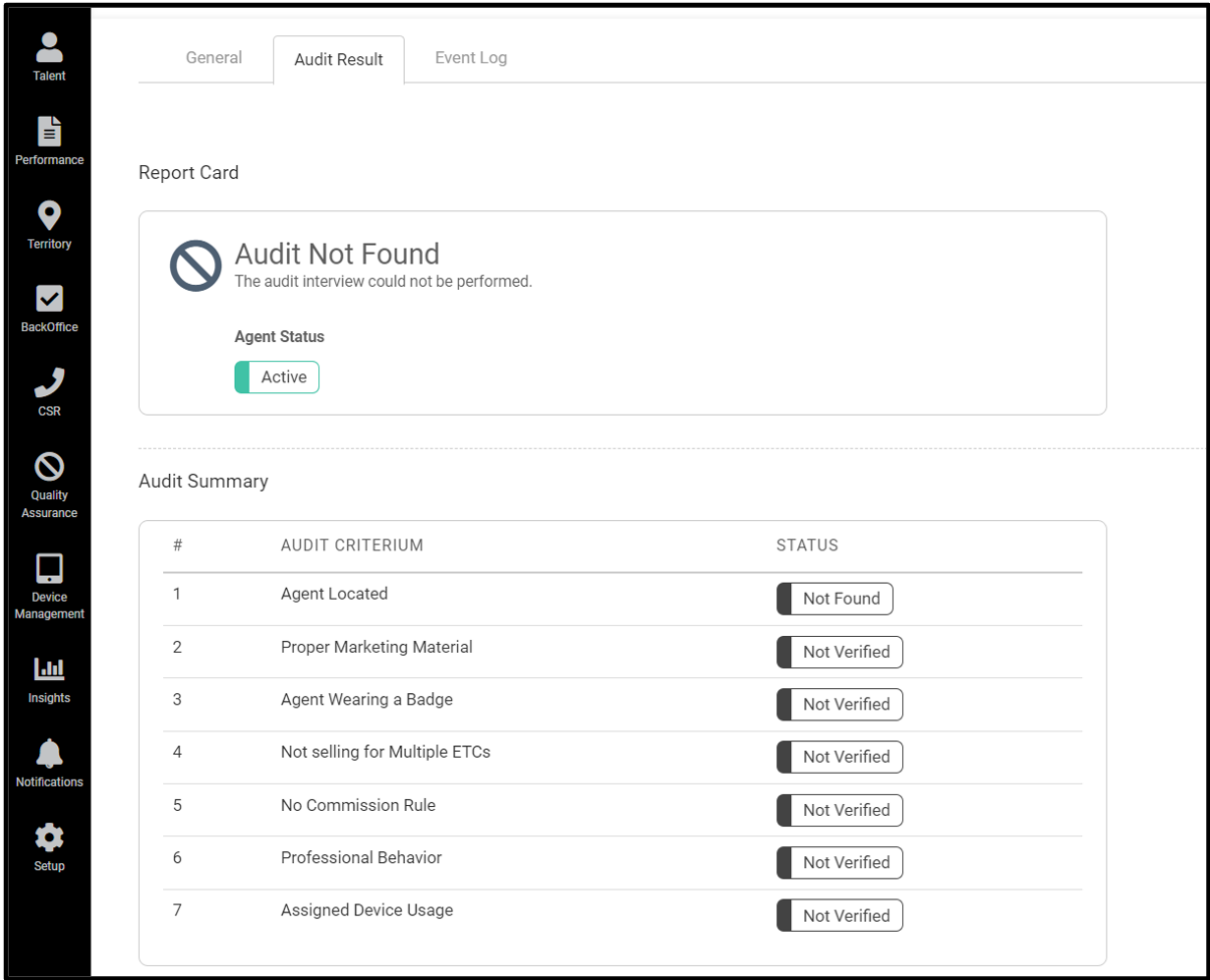This screenshot has width=1210, height=980.
Task: Click 'The audit interview could not be performed.' text
Action: click(383, 281)
